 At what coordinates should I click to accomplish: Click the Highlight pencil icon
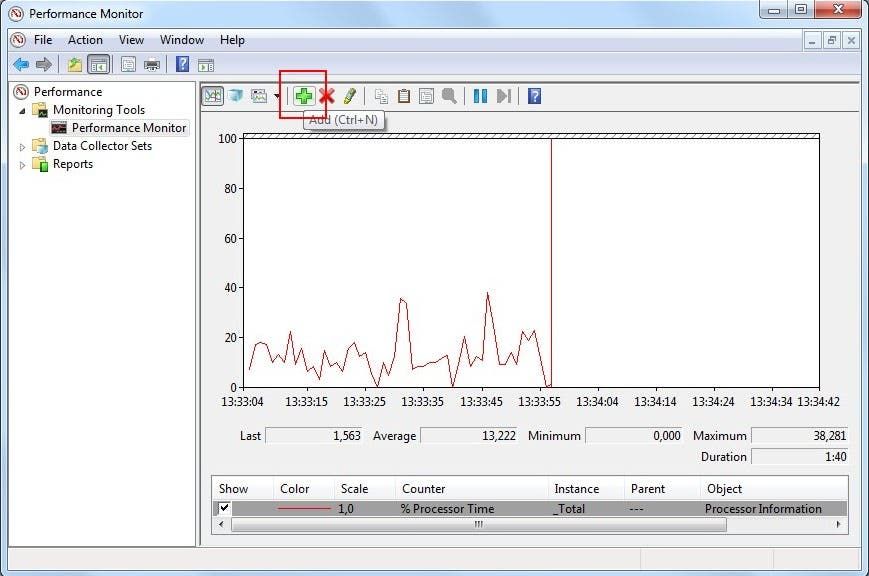350,96
